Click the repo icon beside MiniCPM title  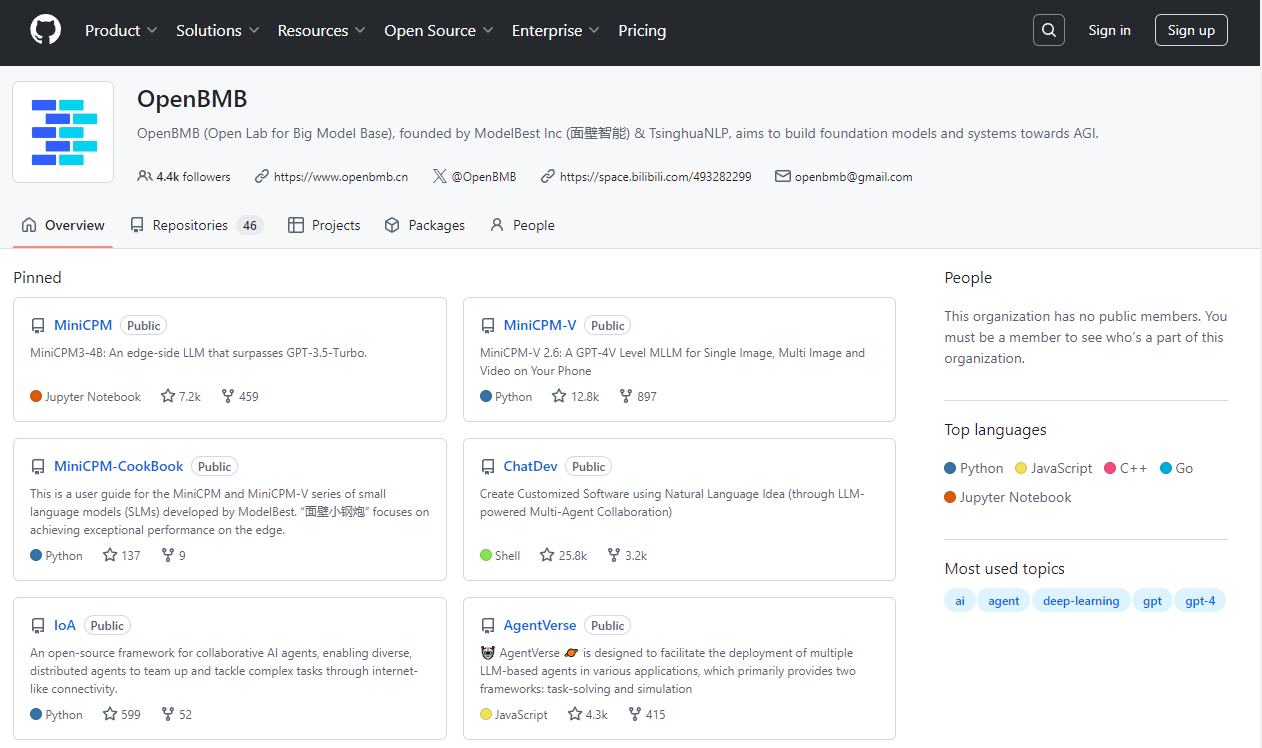click(x=38, y=326)
